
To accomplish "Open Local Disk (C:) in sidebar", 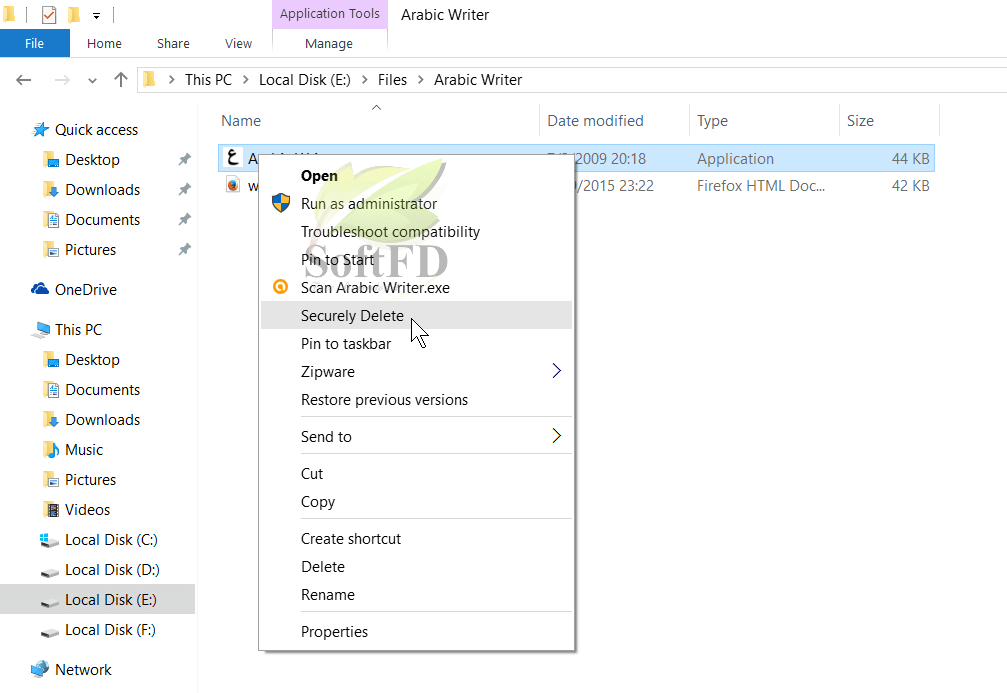I will [x=111, y=540].
